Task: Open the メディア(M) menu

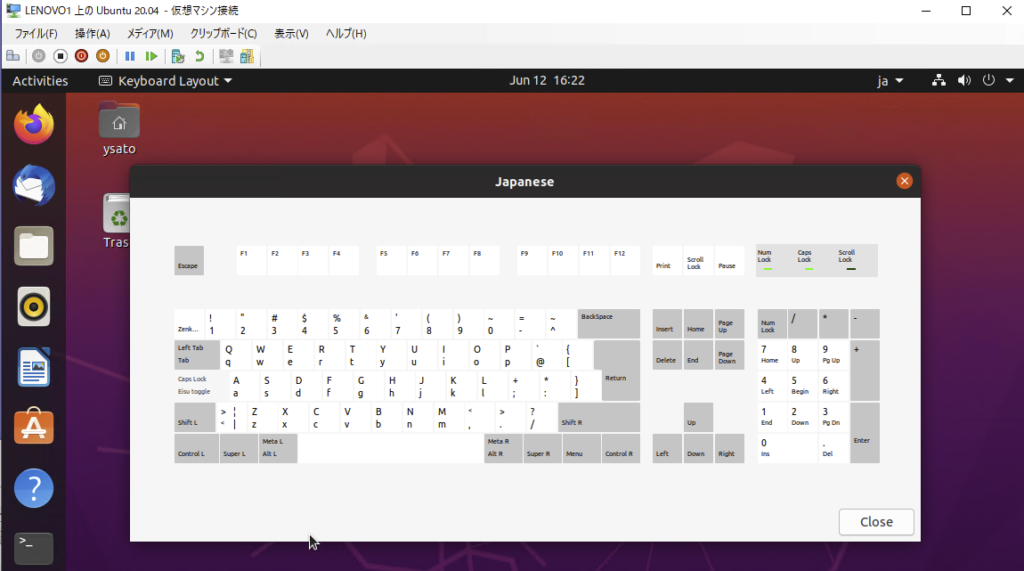Action: click(x=150, y=34)
